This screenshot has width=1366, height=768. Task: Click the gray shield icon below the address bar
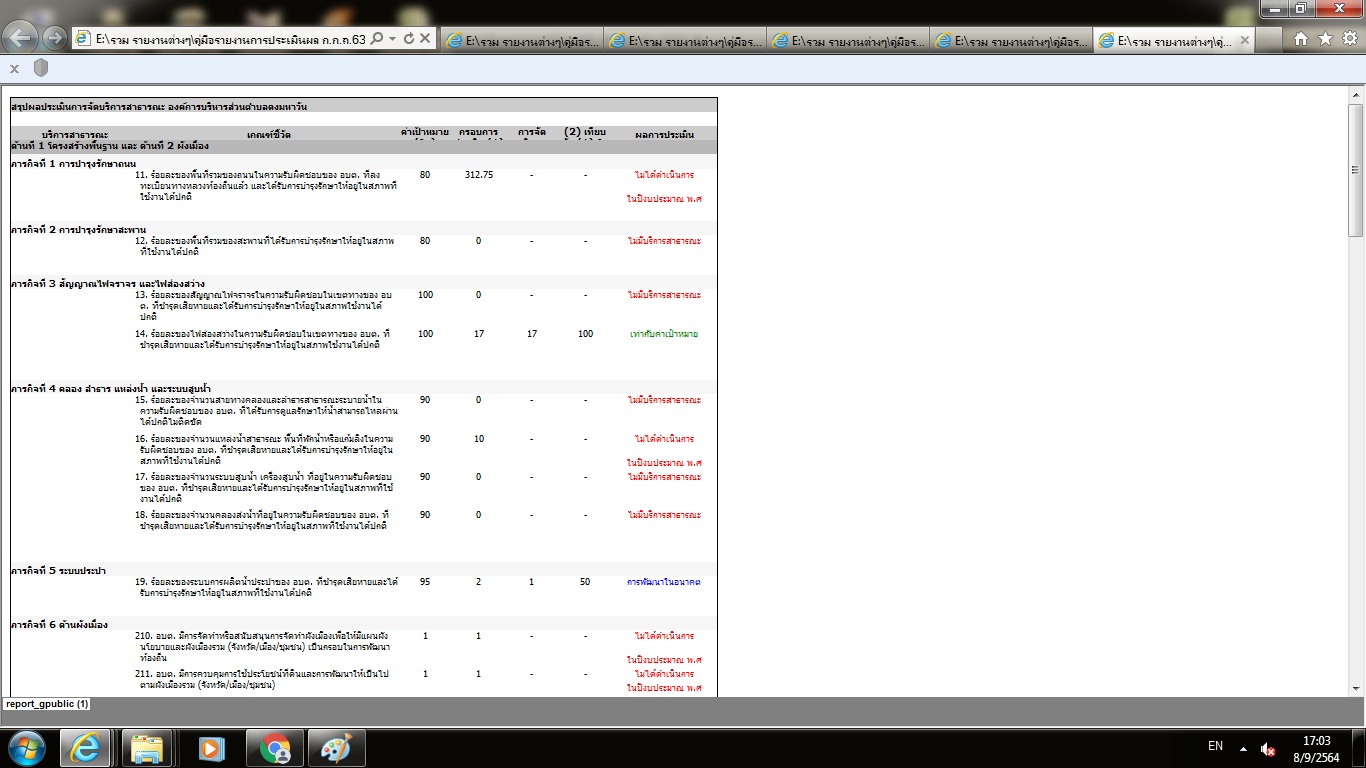[x=41, y=68]
